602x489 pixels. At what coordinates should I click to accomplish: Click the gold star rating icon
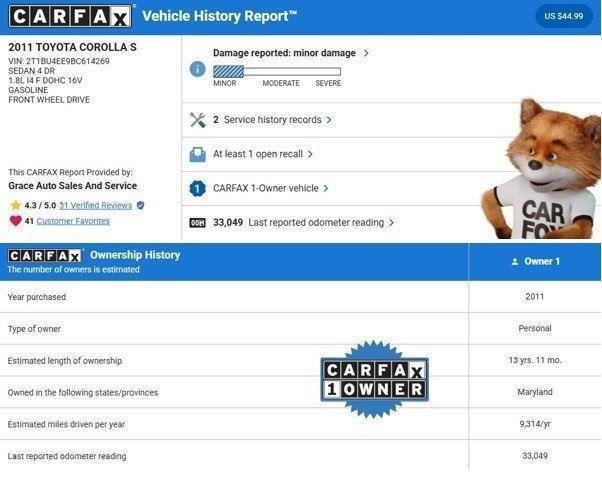pyautogui.click(x=16, y=205)
